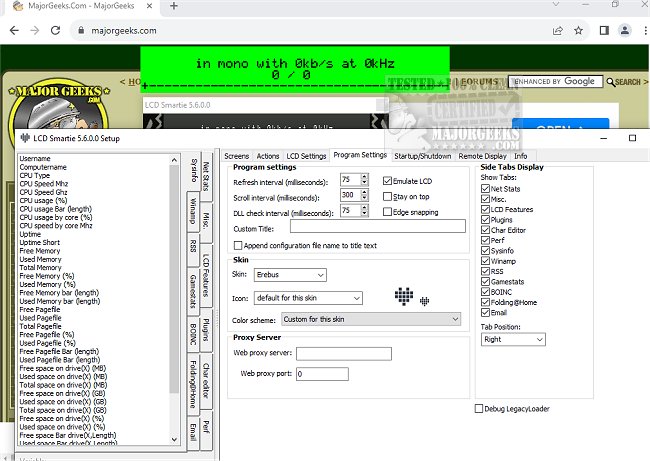Check Append configuration file name to title

238,245
